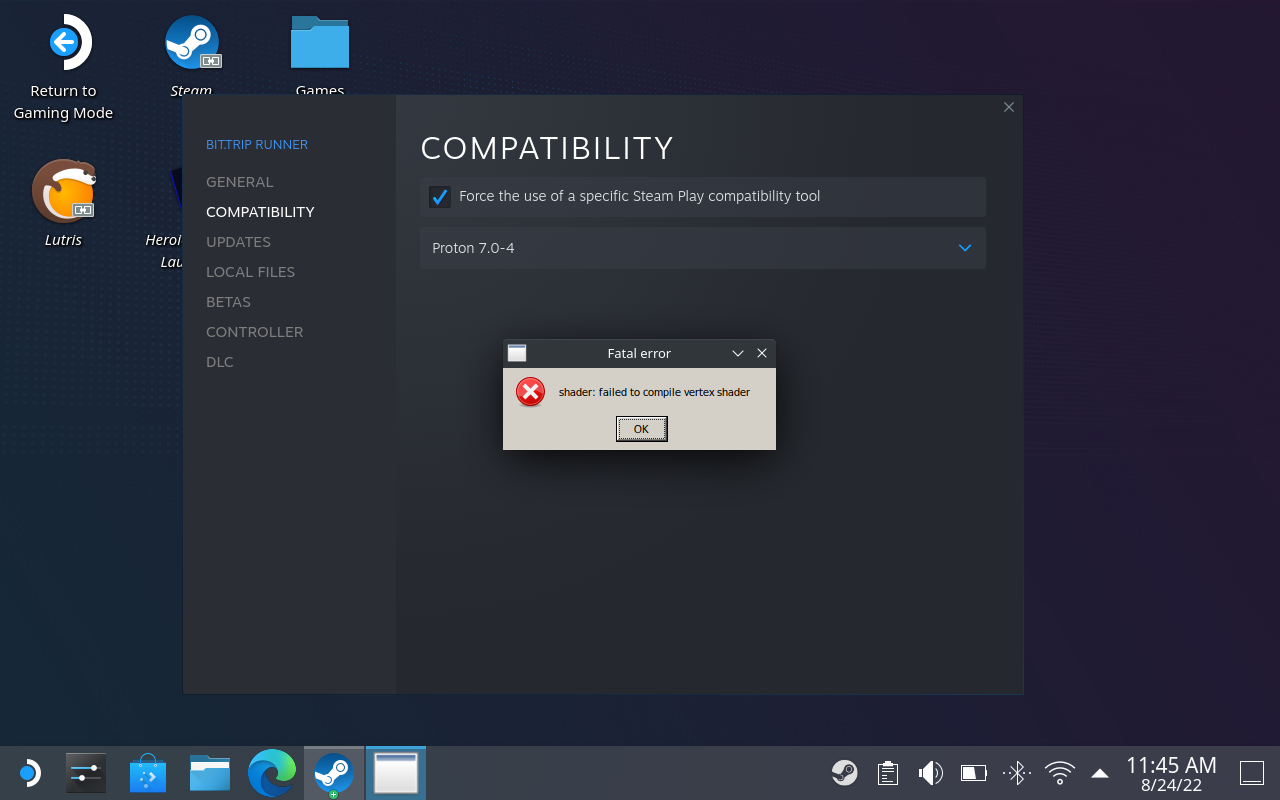Open Wi-Fi networks tray icon
Screen dimensions: 1280x800
[x=1060, y=772]
